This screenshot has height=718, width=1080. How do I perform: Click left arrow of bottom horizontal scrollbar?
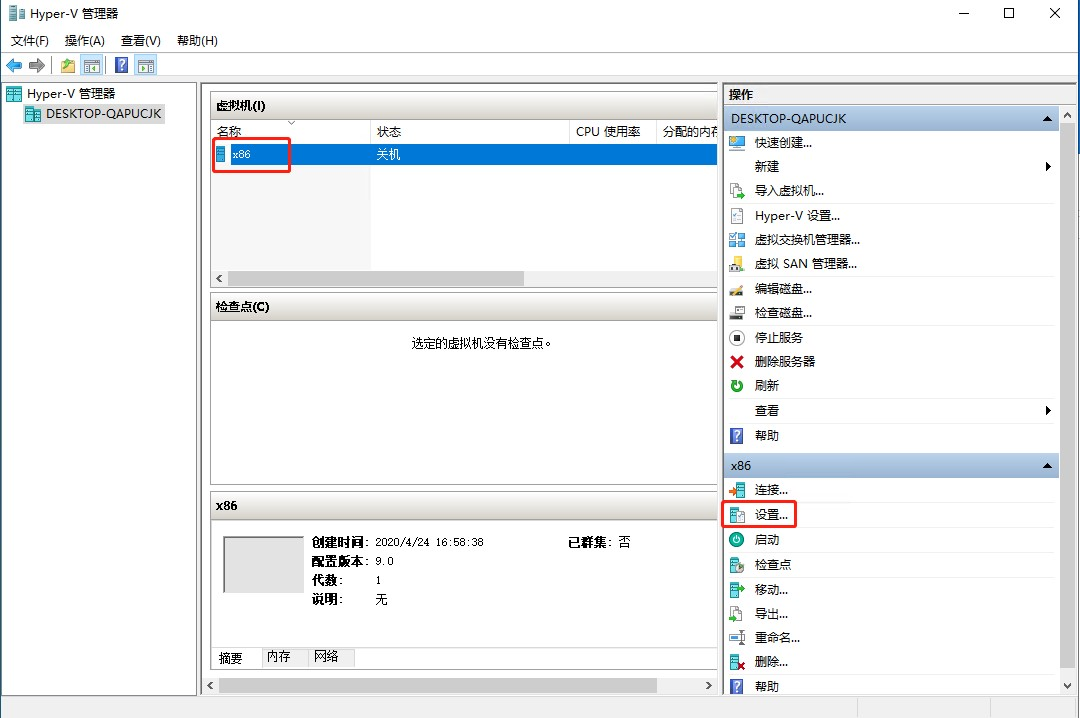tap(211, 686)
